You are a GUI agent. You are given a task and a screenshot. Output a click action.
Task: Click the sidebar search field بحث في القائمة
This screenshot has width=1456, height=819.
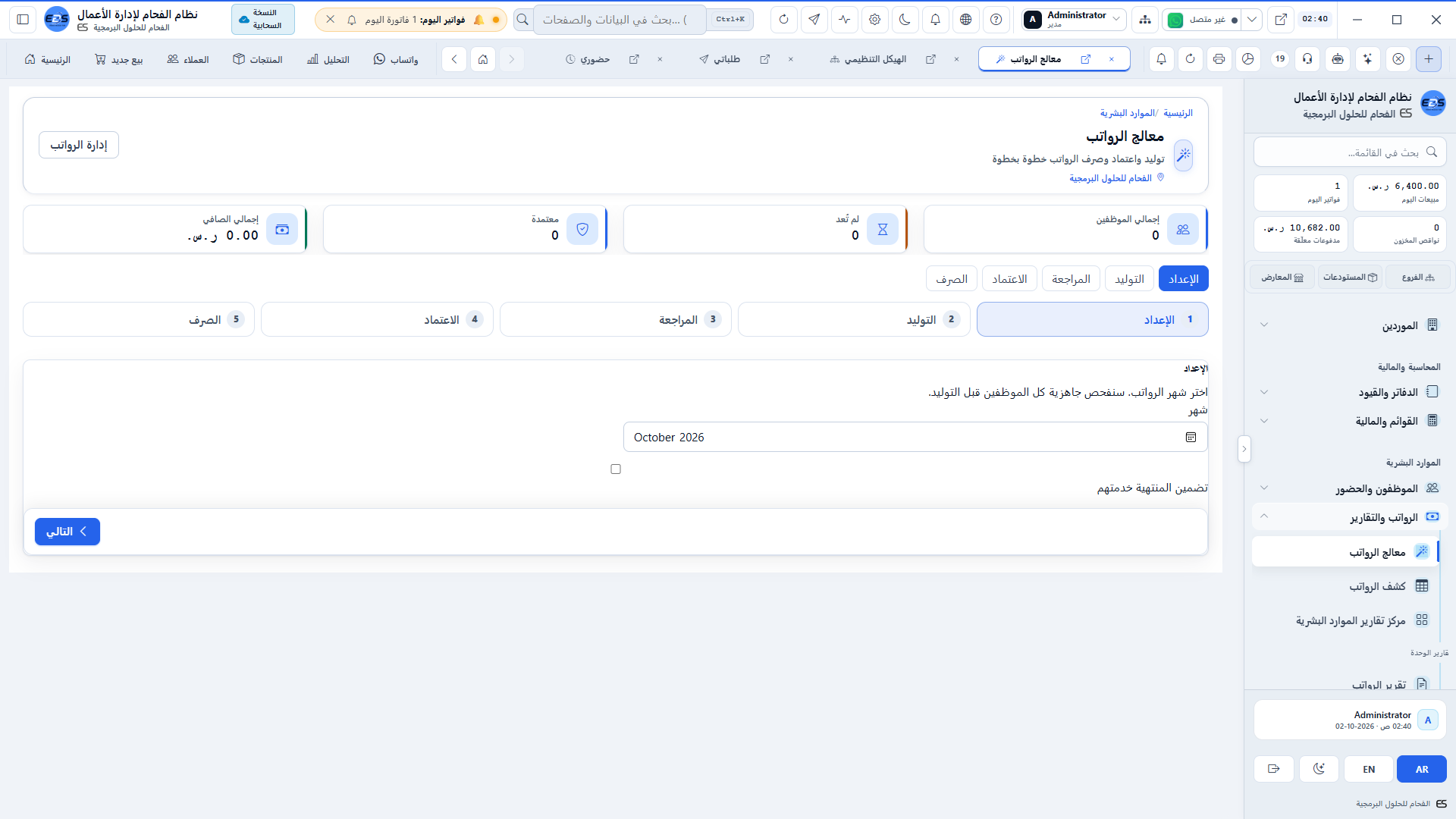click(x=1350, y=152)
